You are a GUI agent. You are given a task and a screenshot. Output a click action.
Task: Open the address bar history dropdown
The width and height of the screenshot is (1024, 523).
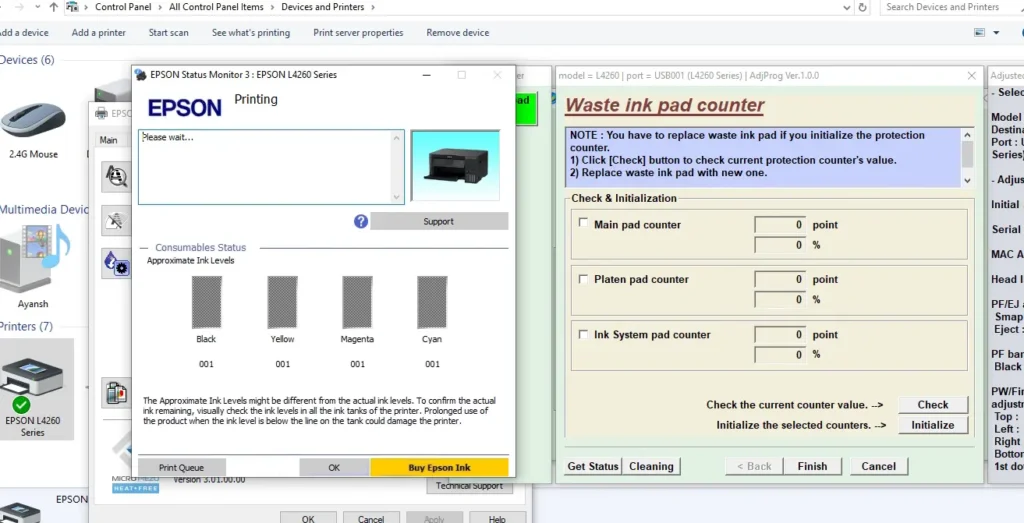847,7
